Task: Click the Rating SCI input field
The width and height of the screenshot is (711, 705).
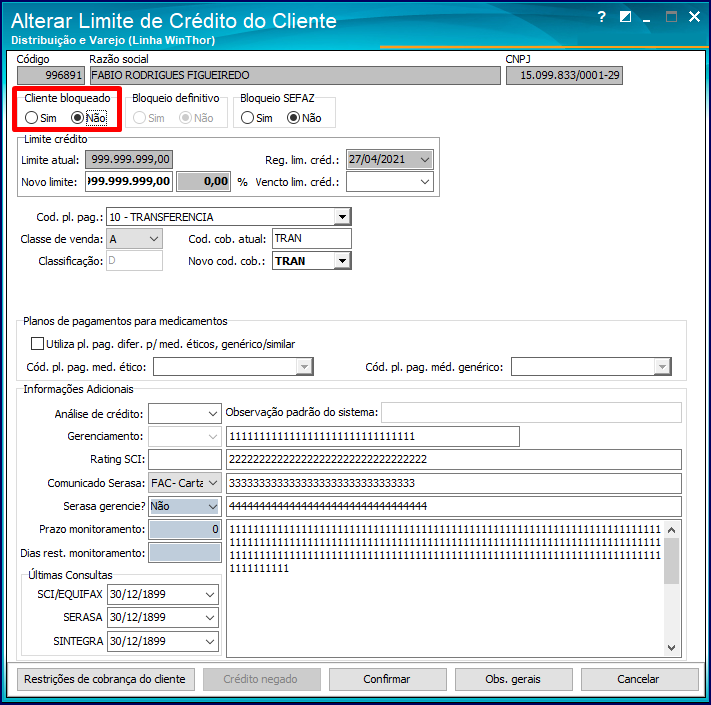Action: pyautogui.click(x=185, y=459)
